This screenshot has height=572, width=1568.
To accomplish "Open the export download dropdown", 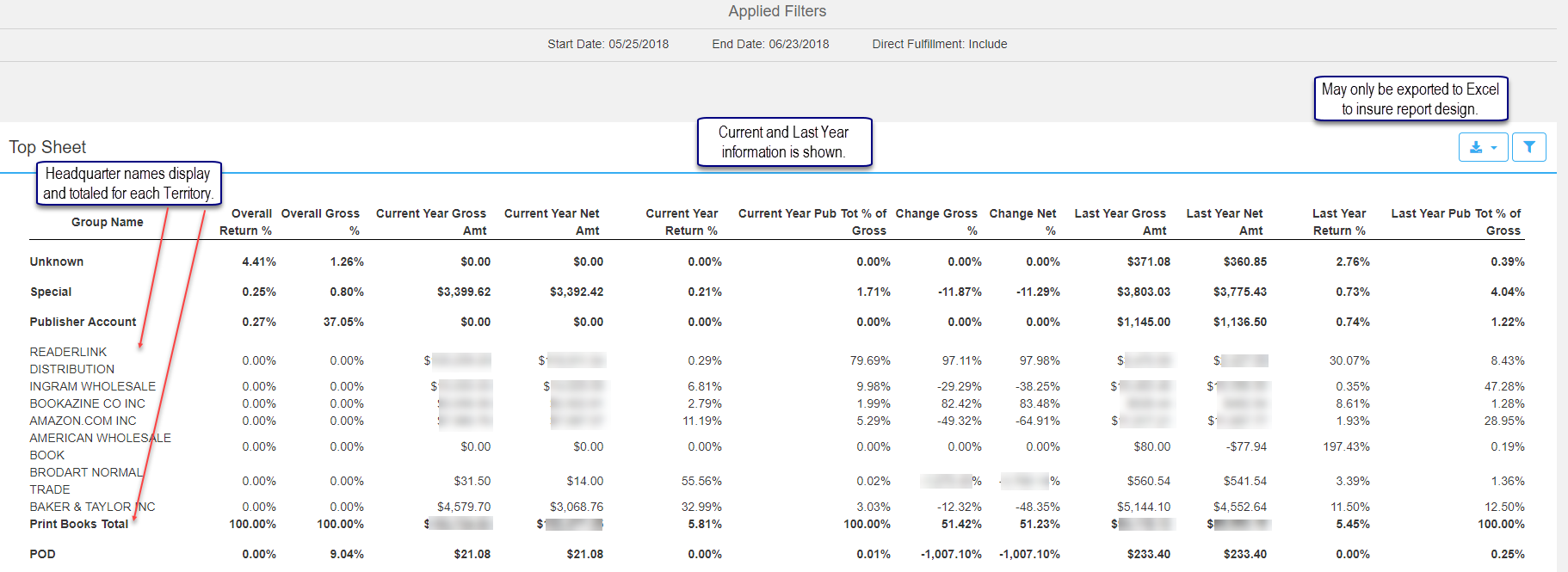I will 1483,147.
